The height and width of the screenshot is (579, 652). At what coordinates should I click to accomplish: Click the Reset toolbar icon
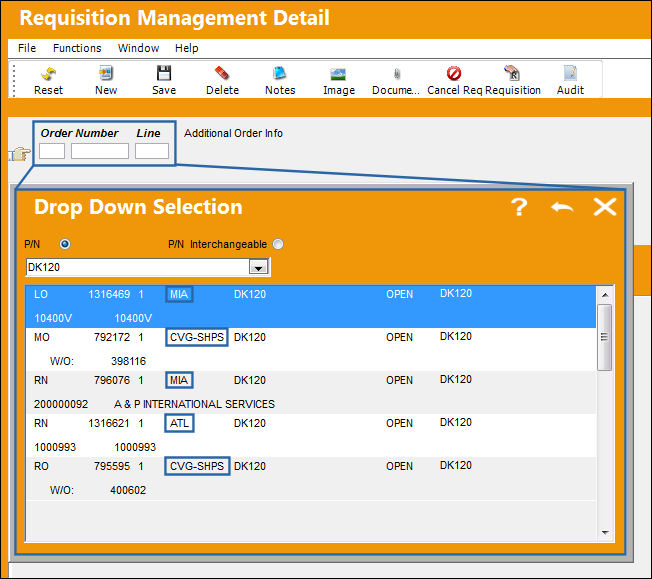tap(48, 81)
